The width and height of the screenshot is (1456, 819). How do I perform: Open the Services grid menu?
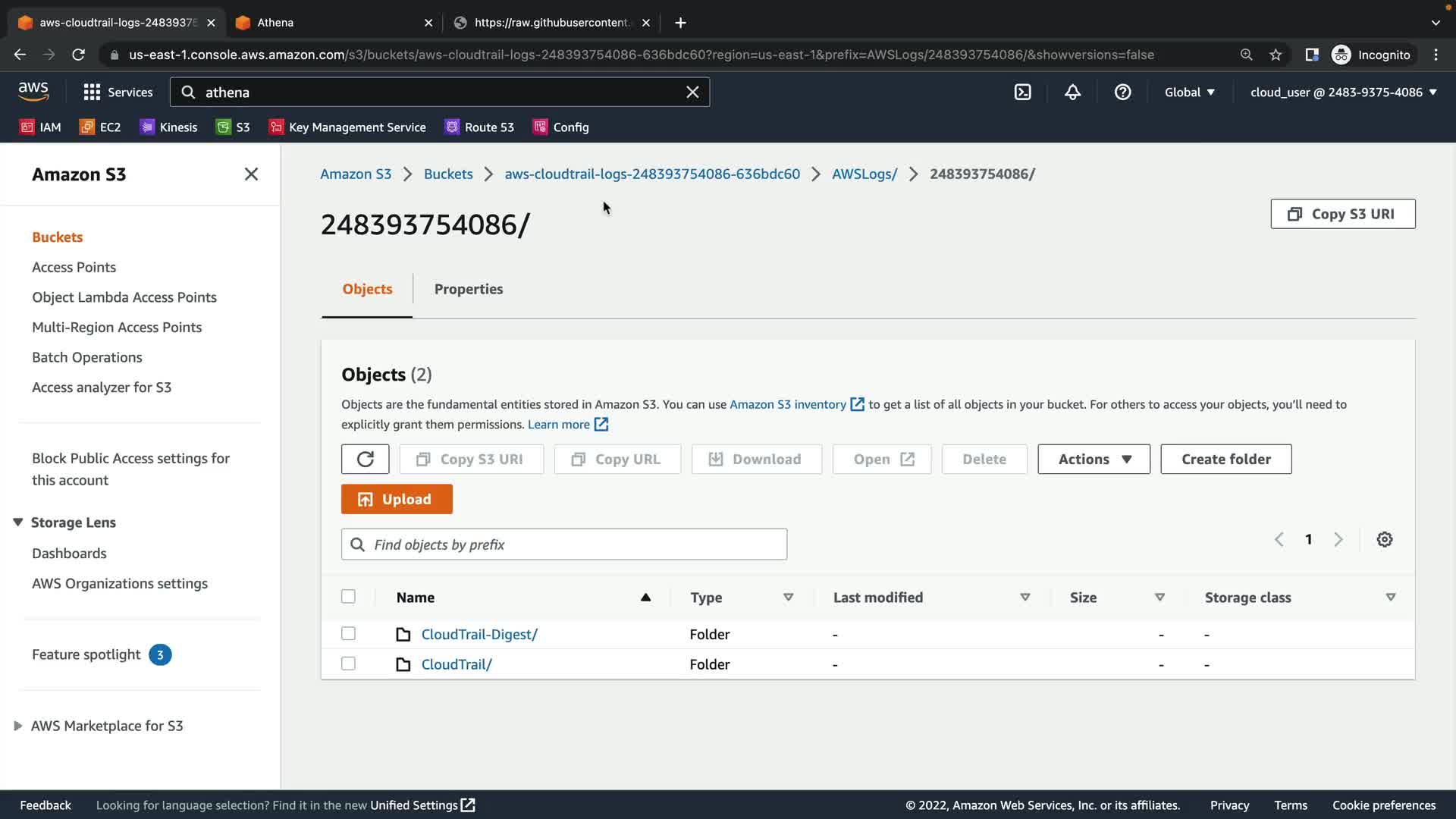118,92
